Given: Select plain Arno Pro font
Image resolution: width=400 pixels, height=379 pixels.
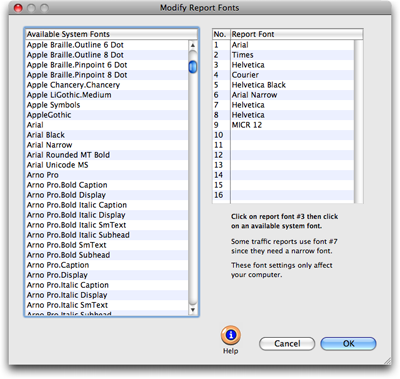Looking at the screenshot, I should point(107,175).
